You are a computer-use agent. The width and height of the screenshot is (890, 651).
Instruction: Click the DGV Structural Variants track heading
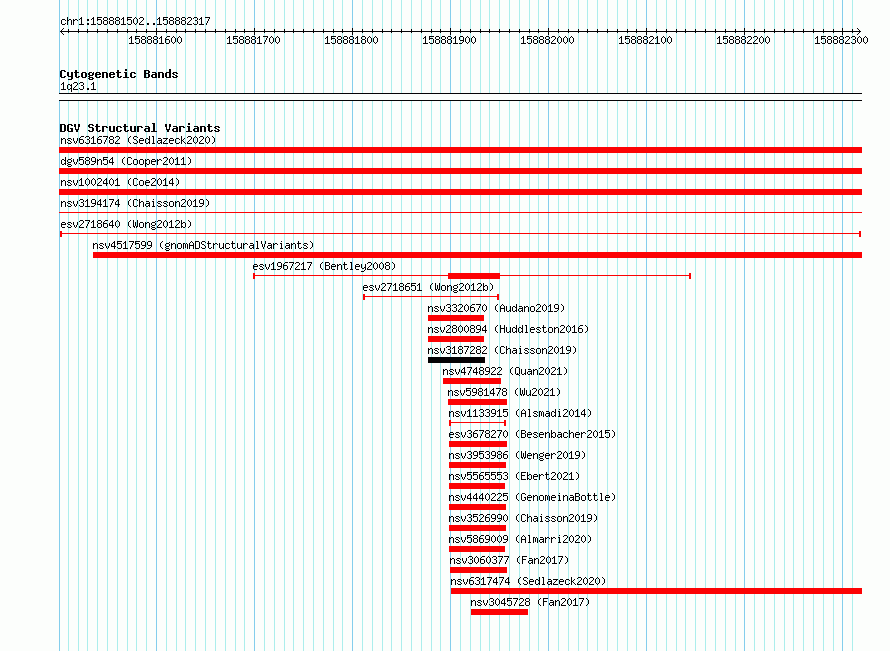[x=140, y=128]
